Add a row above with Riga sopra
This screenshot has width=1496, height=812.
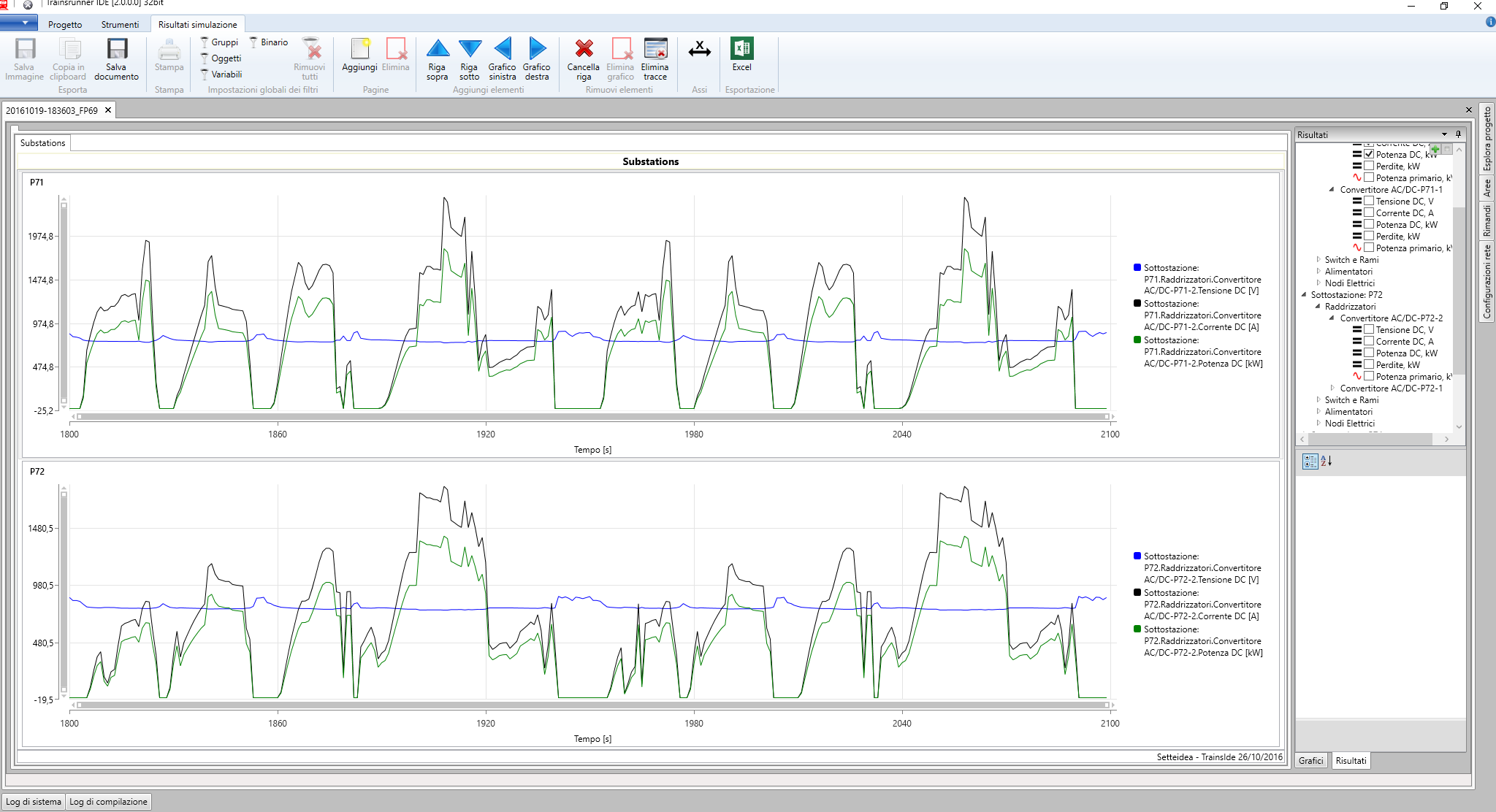437,50
